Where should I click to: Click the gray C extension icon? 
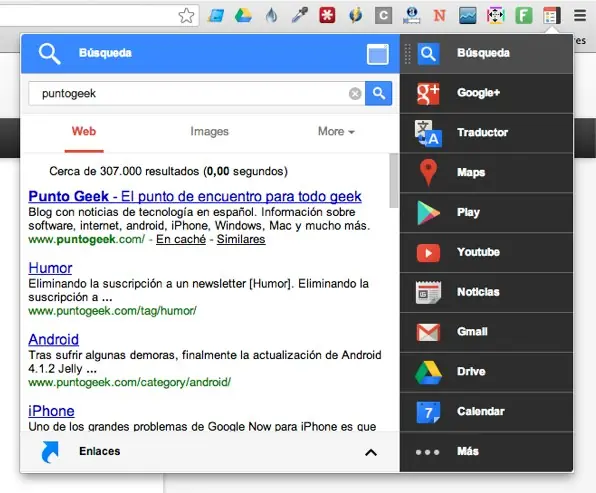(384, 16)
